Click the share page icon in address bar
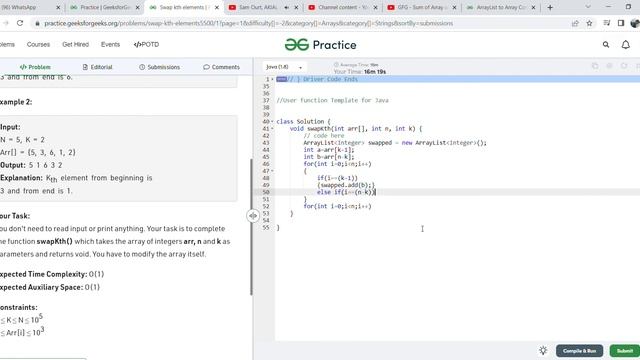The image size is (640, 360). point(575,23)
